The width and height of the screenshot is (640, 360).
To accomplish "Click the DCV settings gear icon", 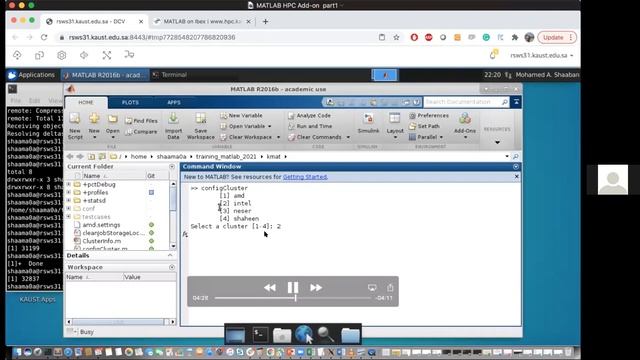I will [x=61, y=55].
